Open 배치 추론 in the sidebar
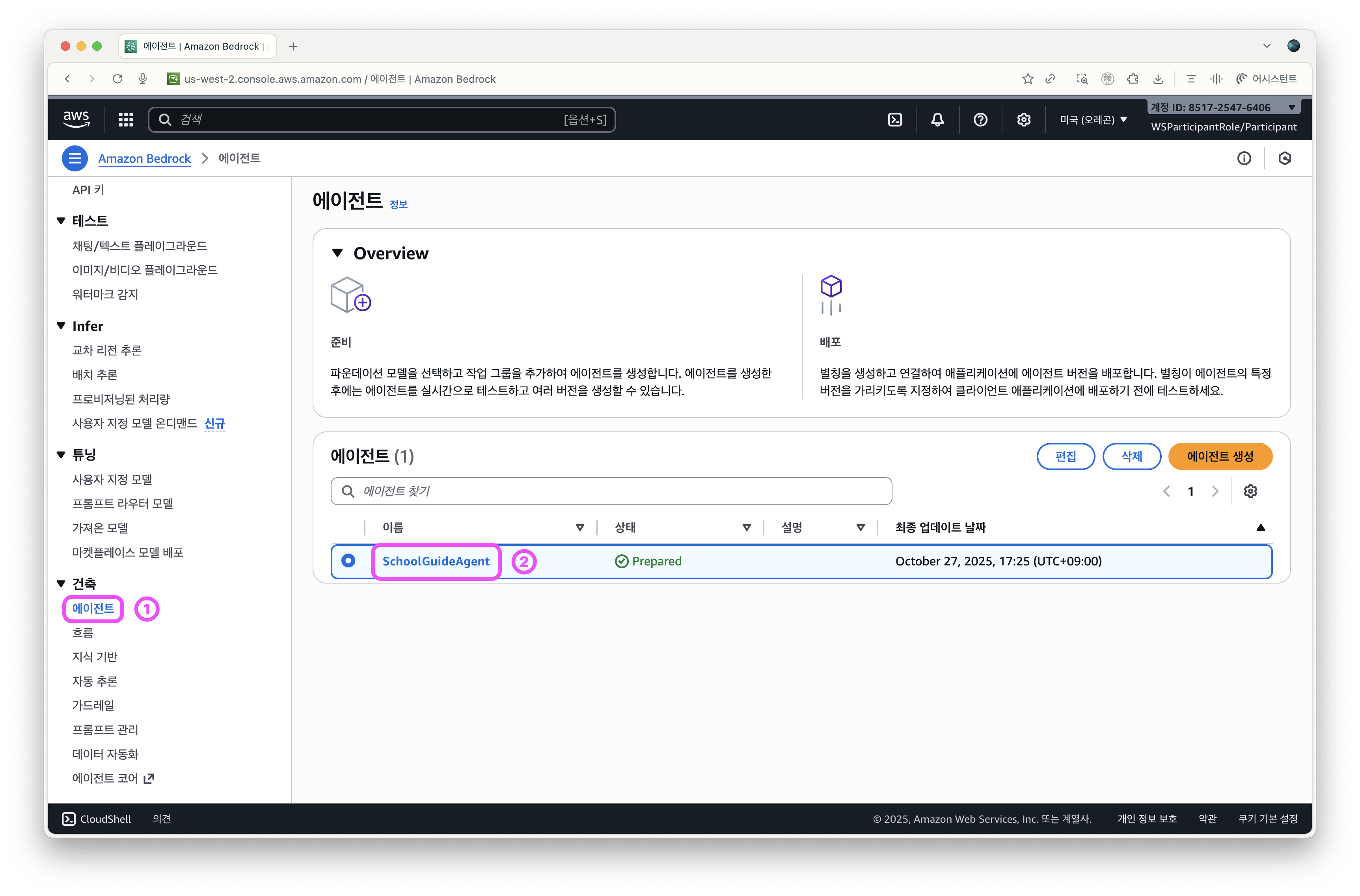This screenshot has width=1360, height=896. click(x=94, y=375)
